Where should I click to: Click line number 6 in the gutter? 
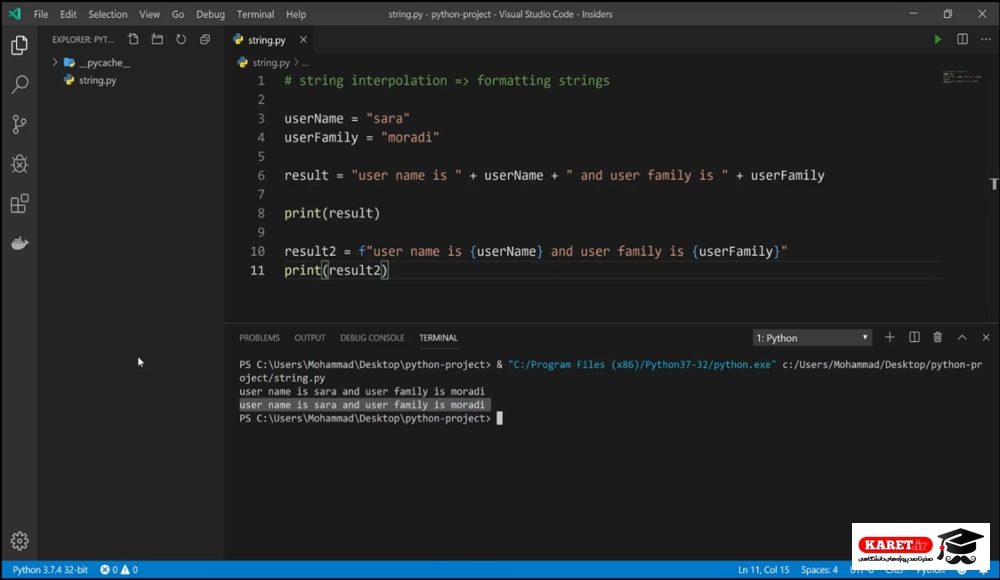click(261, 175)
